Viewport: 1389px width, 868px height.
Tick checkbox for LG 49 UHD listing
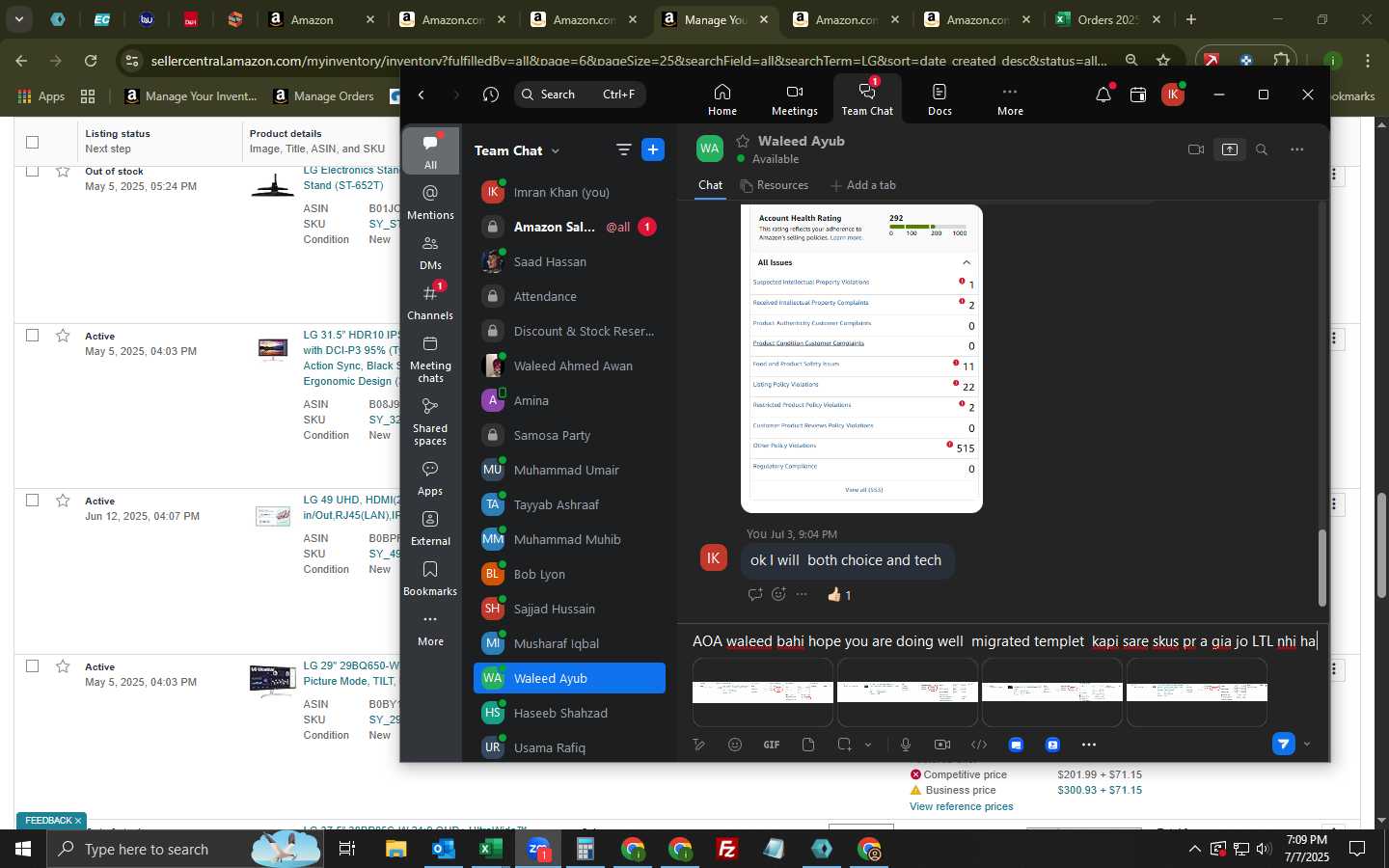pyautogui.click(x=32, y=501)
